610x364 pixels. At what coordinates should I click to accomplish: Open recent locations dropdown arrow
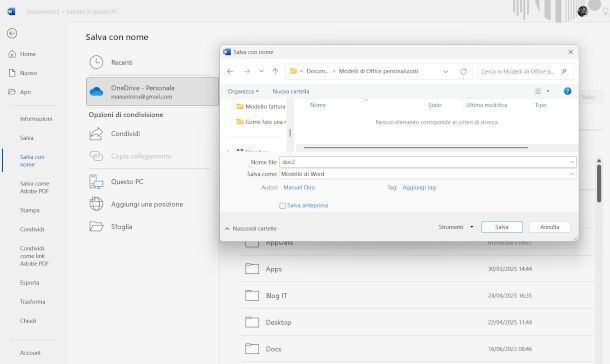pyautogui.click(x=261, y=72)
